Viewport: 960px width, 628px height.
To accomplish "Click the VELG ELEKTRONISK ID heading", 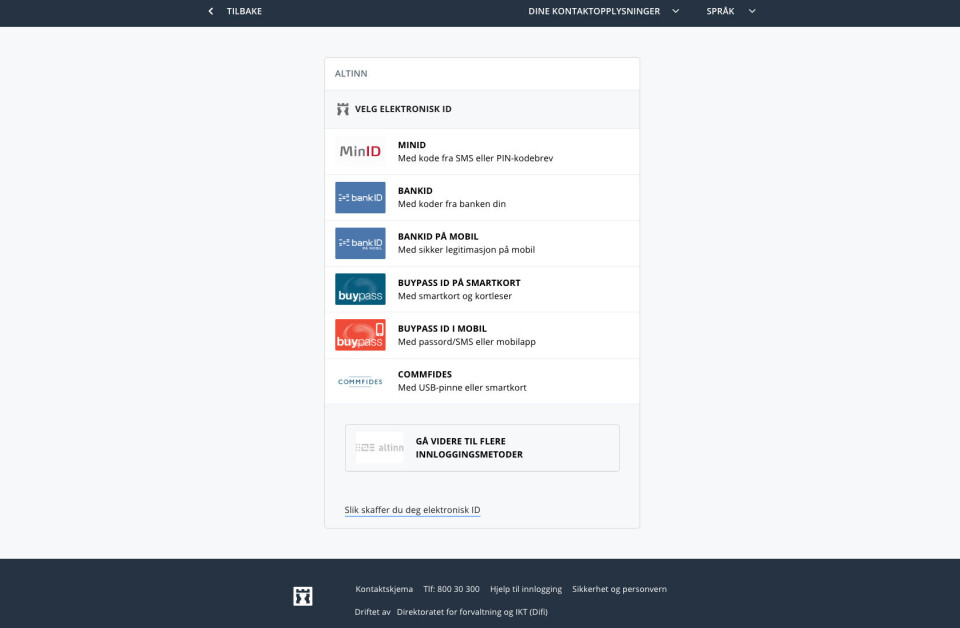I will [403, 109].
